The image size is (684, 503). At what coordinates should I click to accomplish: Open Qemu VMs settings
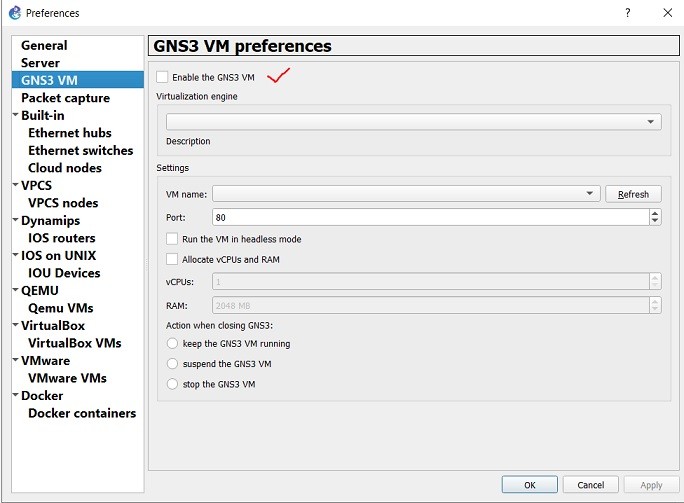point(61,308)
